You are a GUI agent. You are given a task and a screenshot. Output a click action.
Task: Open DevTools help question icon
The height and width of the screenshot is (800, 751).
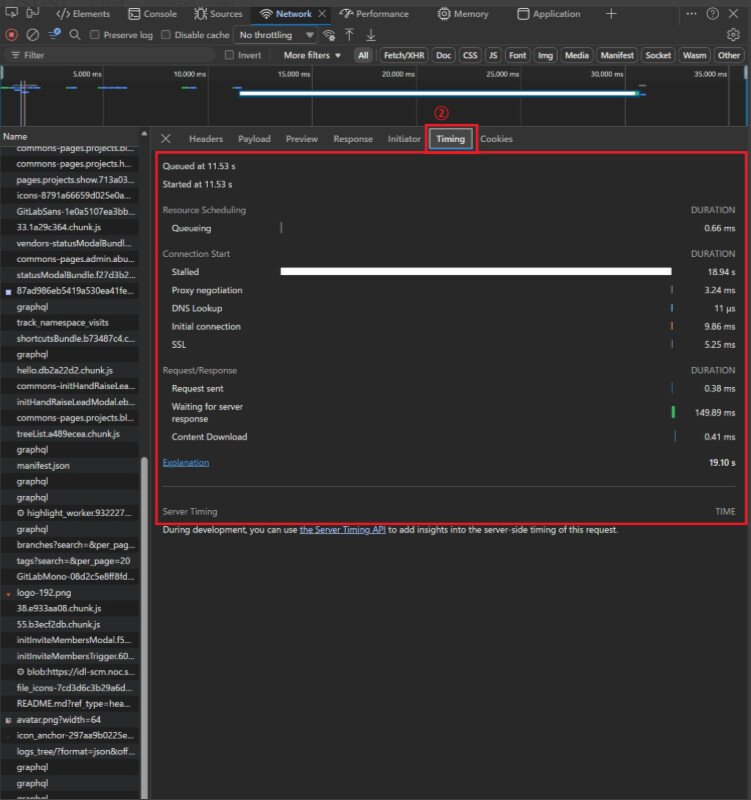click(x=713, y=14)
